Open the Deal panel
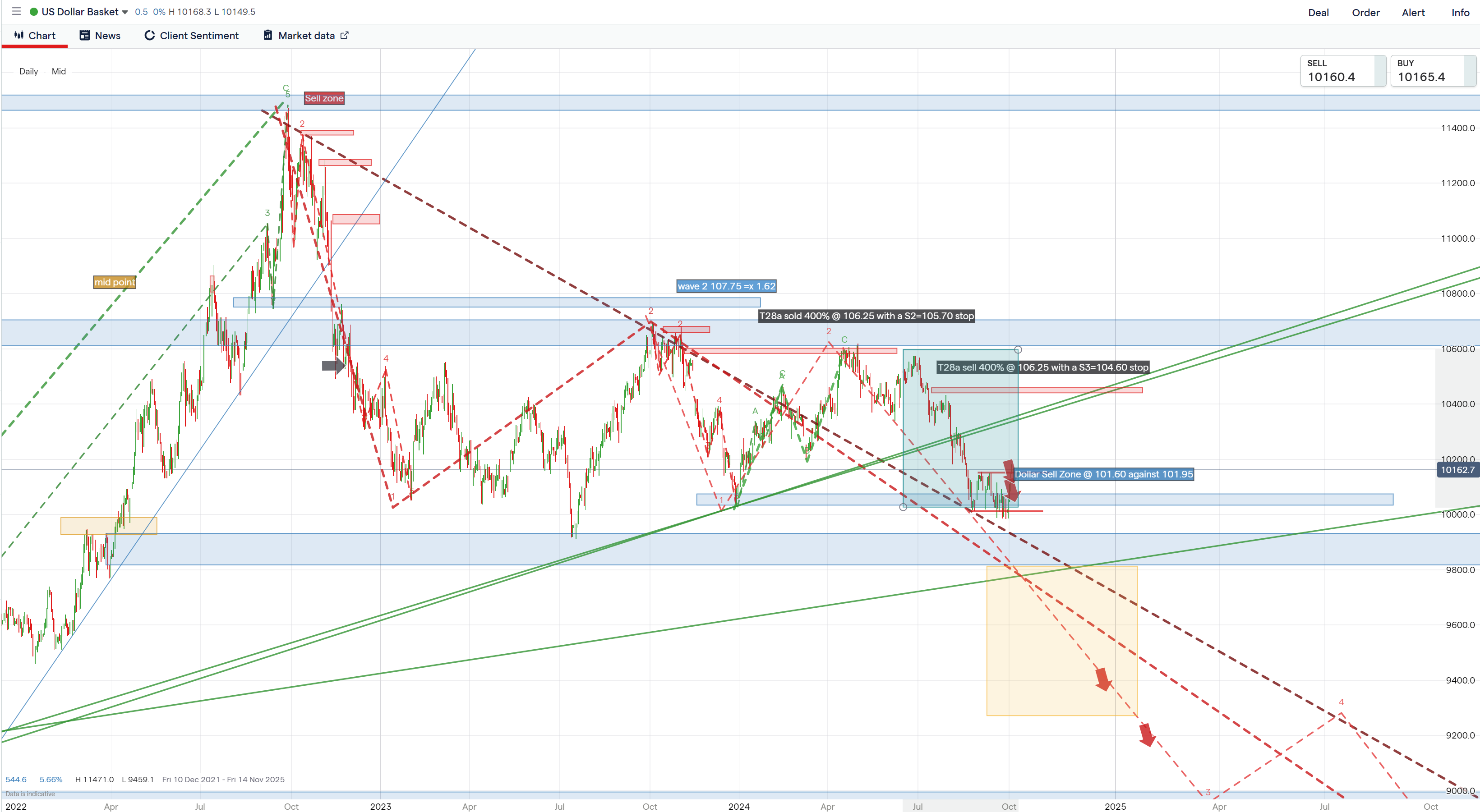Screen dimensions: 1480x812 (1318, 13)
